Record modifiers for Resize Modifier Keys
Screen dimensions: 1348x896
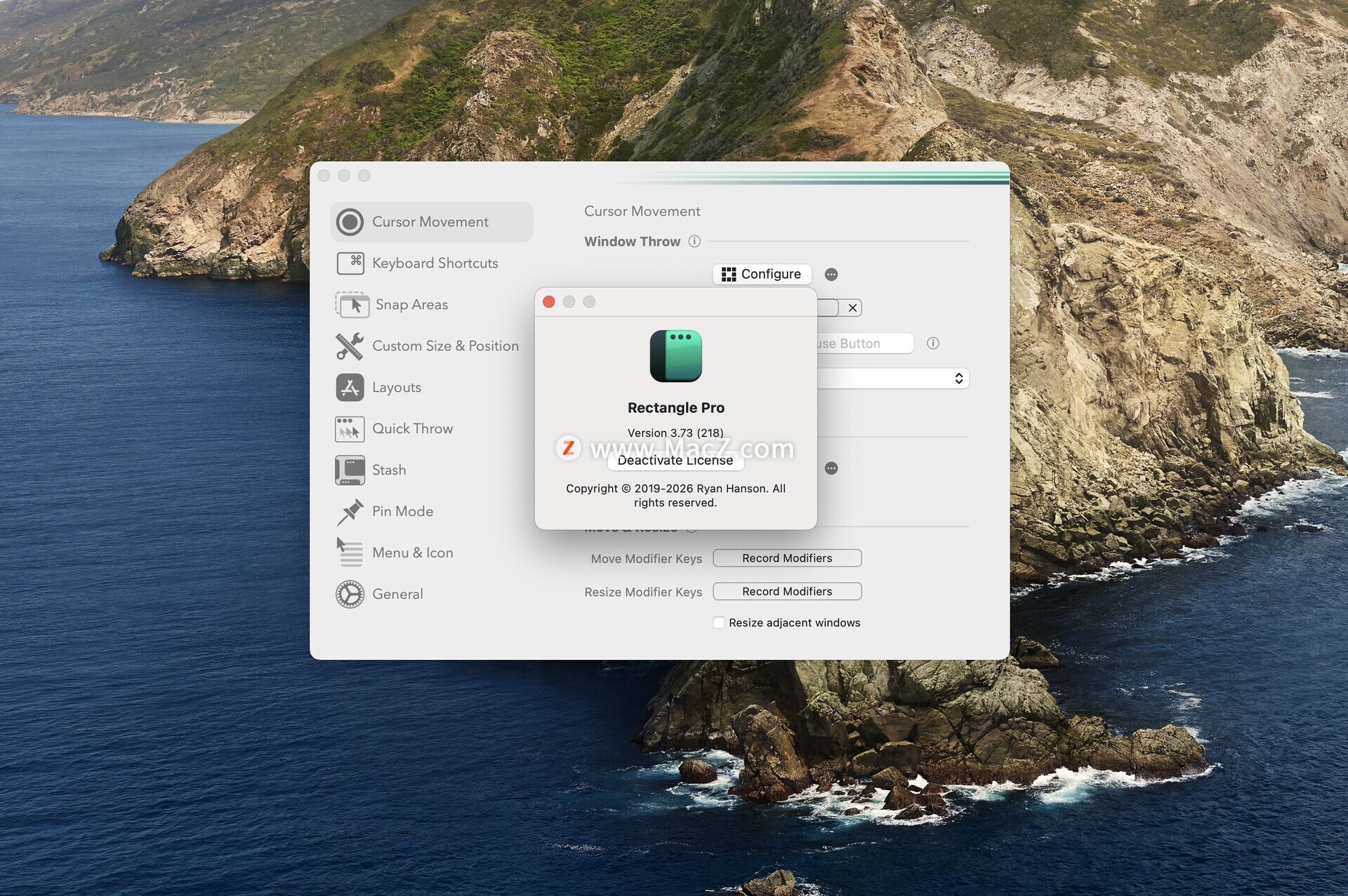787,592
